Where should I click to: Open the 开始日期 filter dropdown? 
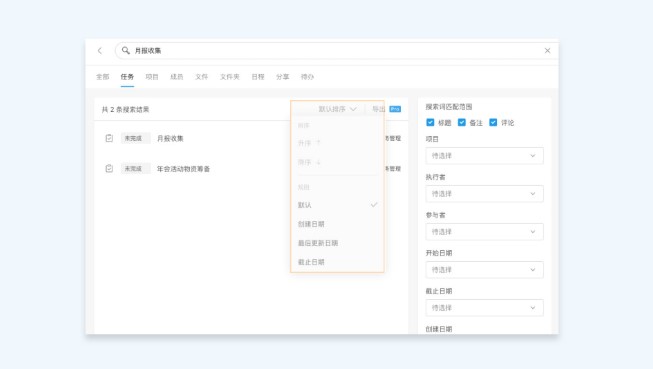(484, 270)
